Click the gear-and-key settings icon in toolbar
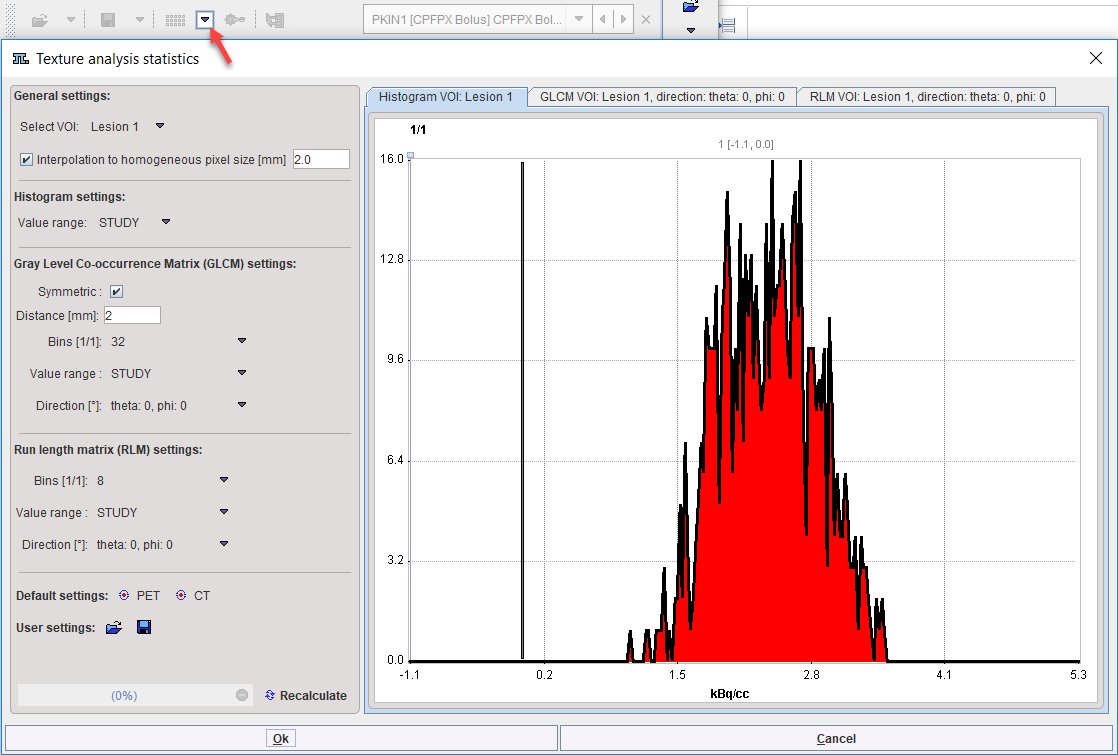Screen dimensions: 1118x755 tap(235, 20)
